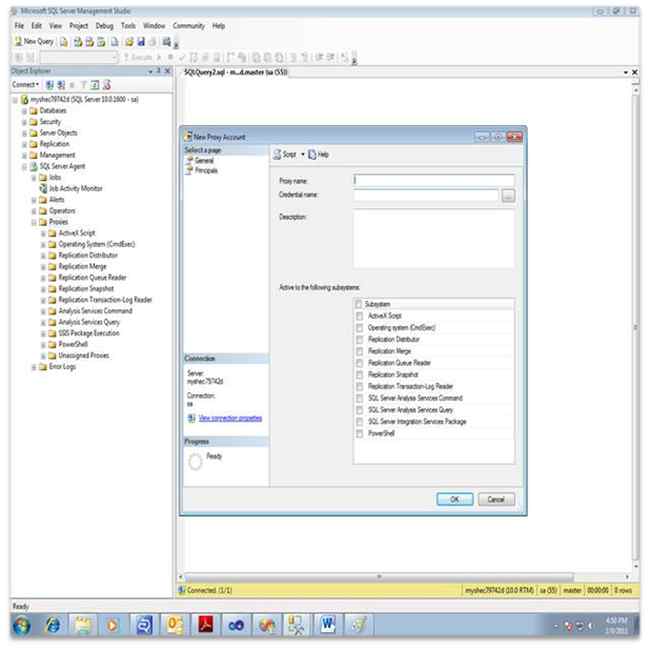
Task: Enable the ActiveX Script subsystem checkbox
Action: click(x=359, y=316)
